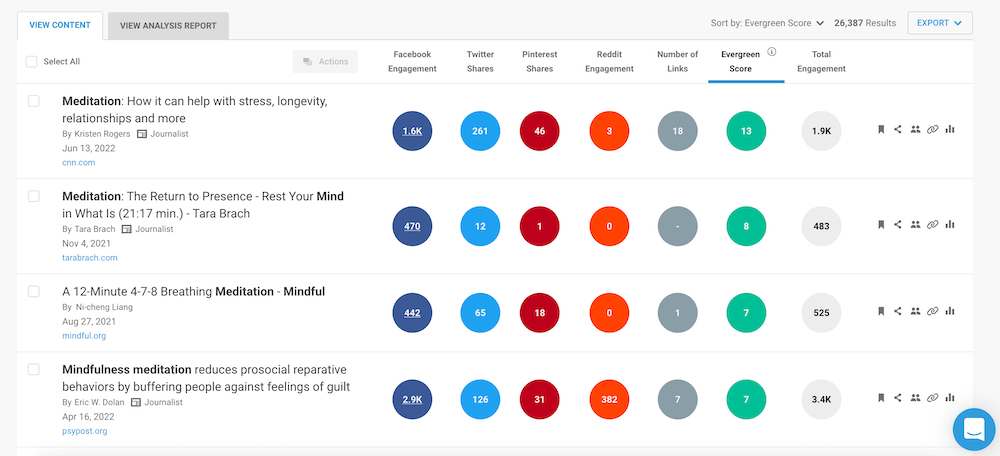Expand the Export dropdown button

(939, 23)
